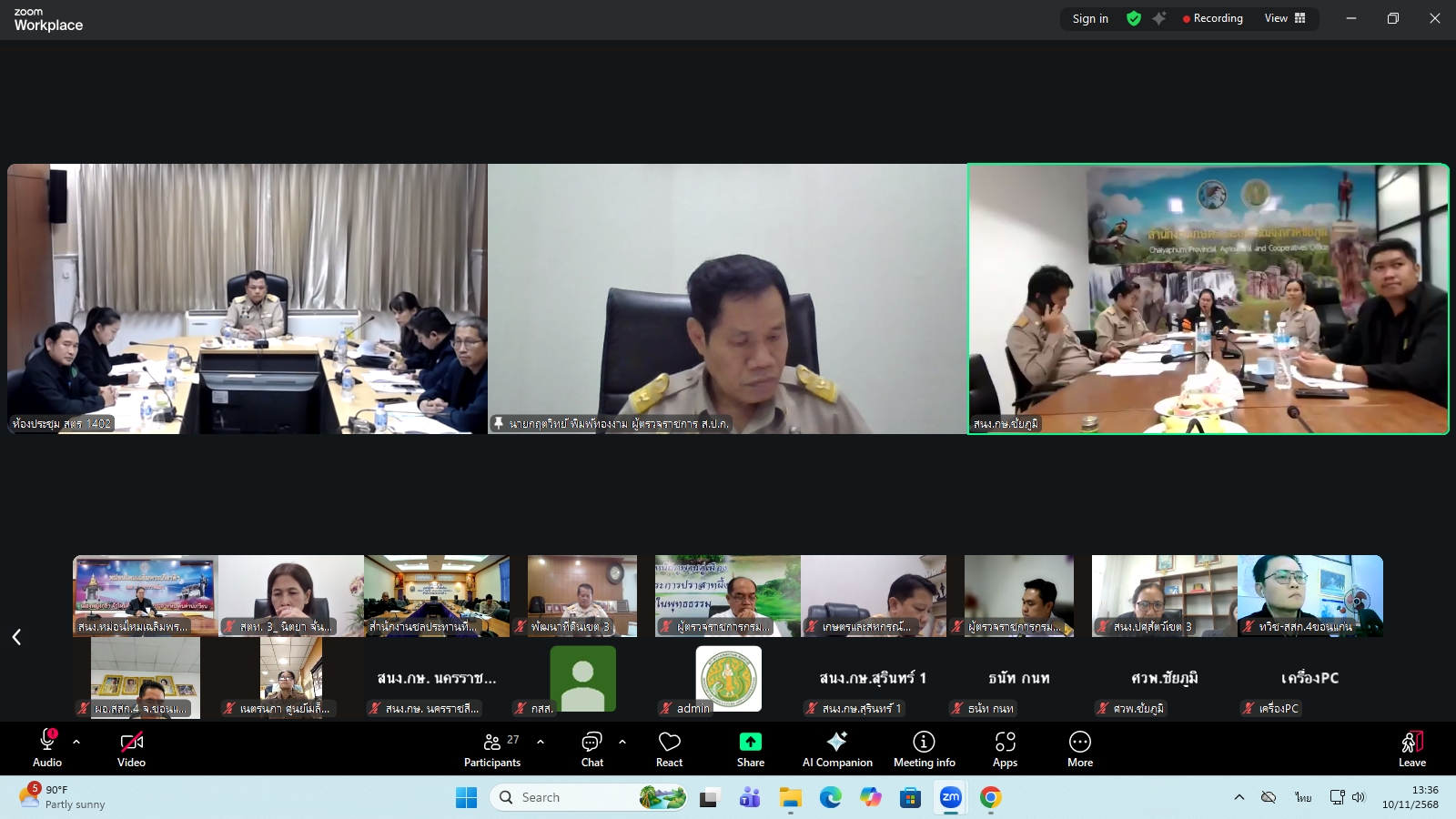Image resolution: width=1456 pixels, height=819 pixels.
Task: Open the system volume control
Action: [1360, 797]
